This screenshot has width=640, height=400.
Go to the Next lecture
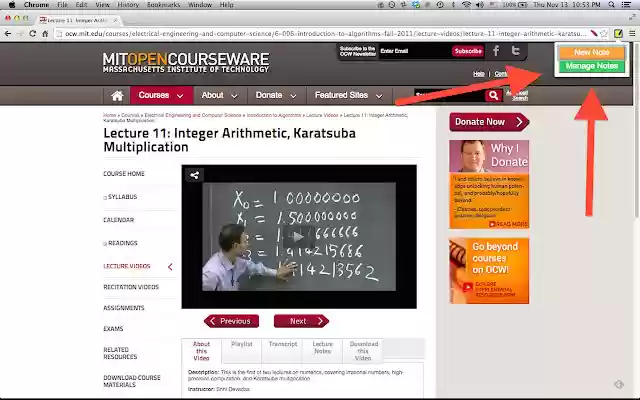click(301, 321)
